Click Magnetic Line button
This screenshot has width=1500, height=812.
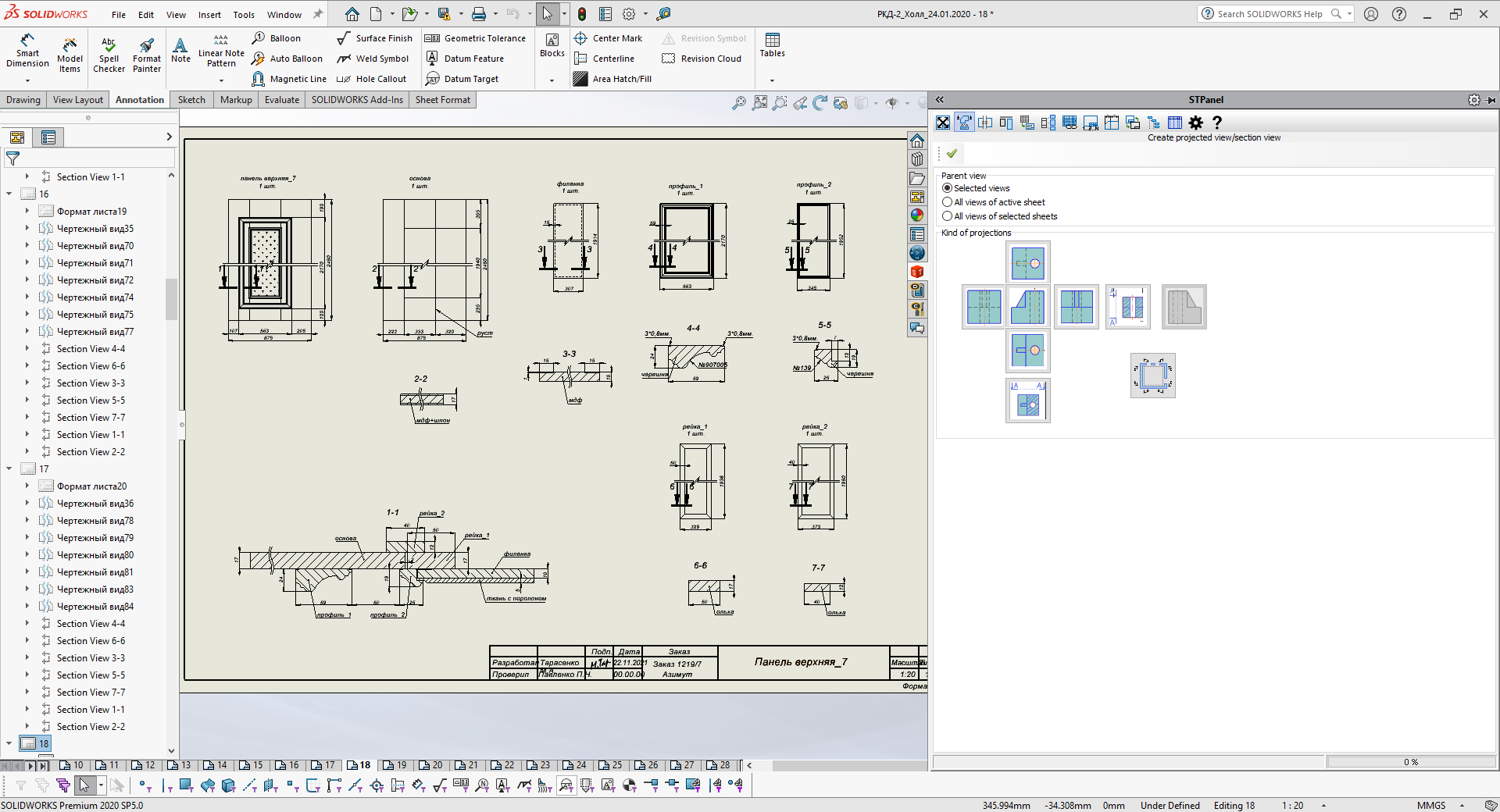(289, 79)
